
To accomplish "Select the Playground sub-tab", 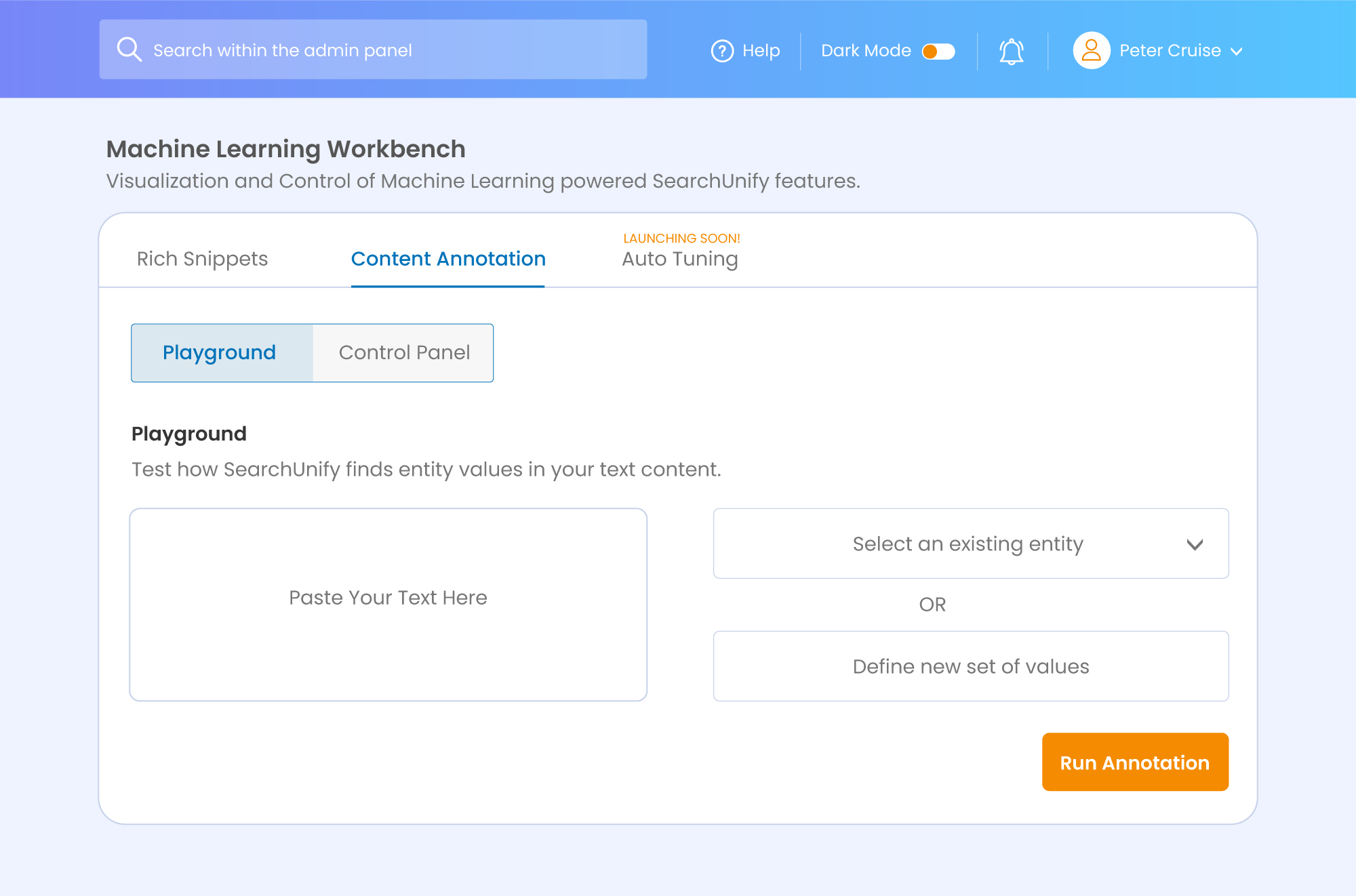I will [x=222, y=353].
